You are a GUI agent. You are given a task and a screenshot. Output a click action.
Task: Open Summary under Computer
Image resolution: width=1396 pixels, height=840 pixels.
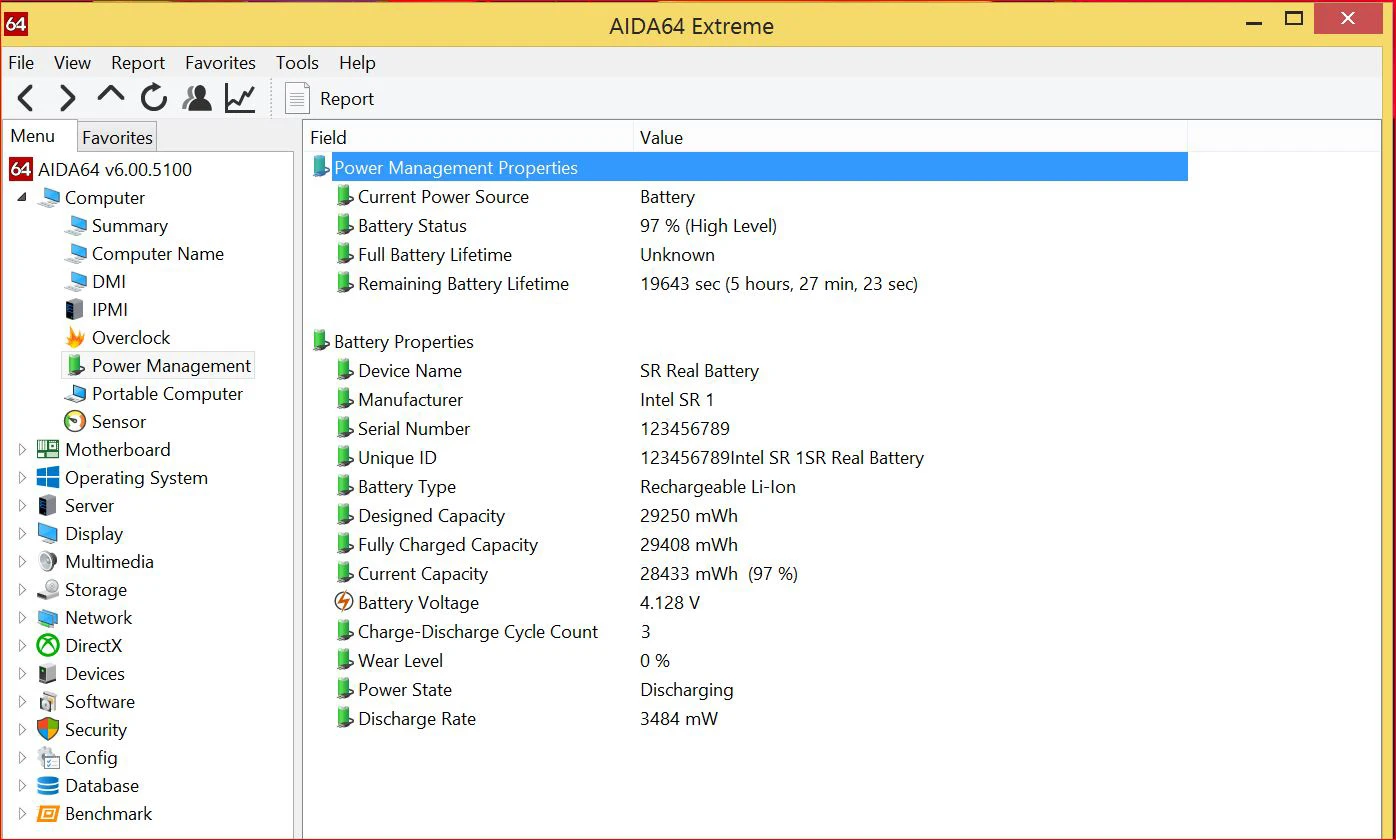pyautogui.click(x=130, y=226)
